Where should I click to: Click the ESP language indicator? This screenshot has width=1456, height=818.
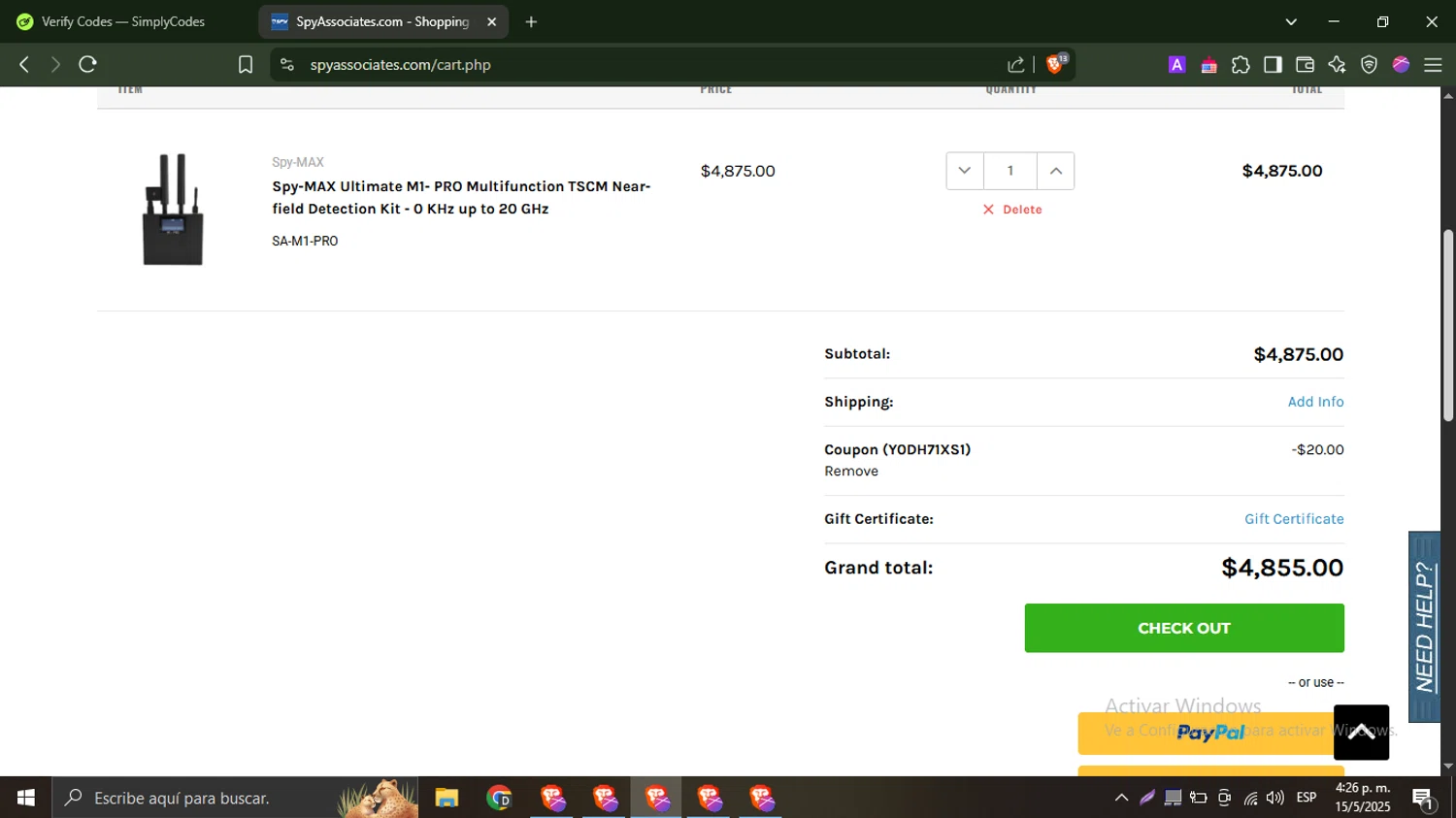1307,798
